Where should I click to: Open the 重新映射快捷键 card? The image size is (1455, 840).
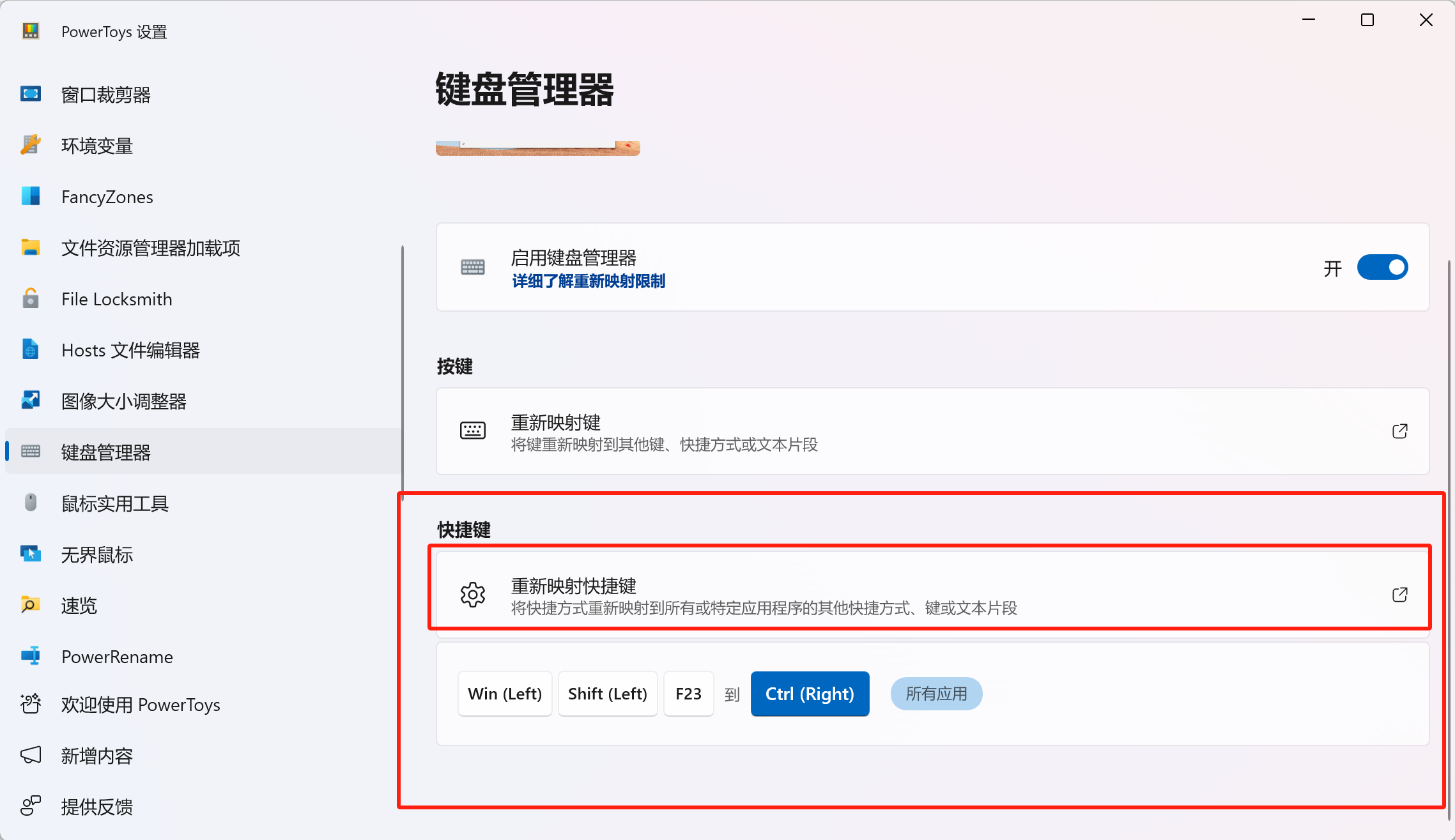coord(932,595)
